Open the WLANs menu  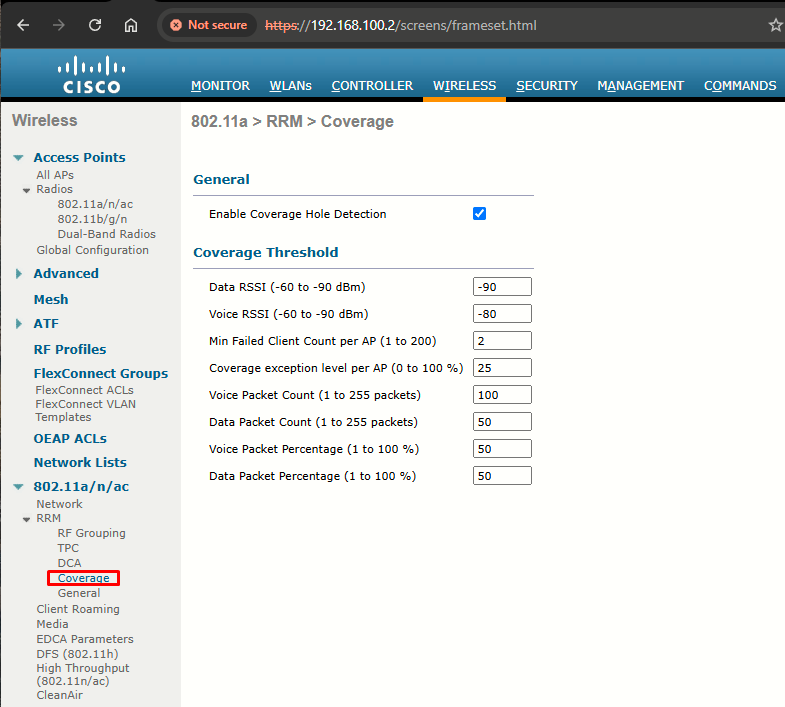point(290,86)
